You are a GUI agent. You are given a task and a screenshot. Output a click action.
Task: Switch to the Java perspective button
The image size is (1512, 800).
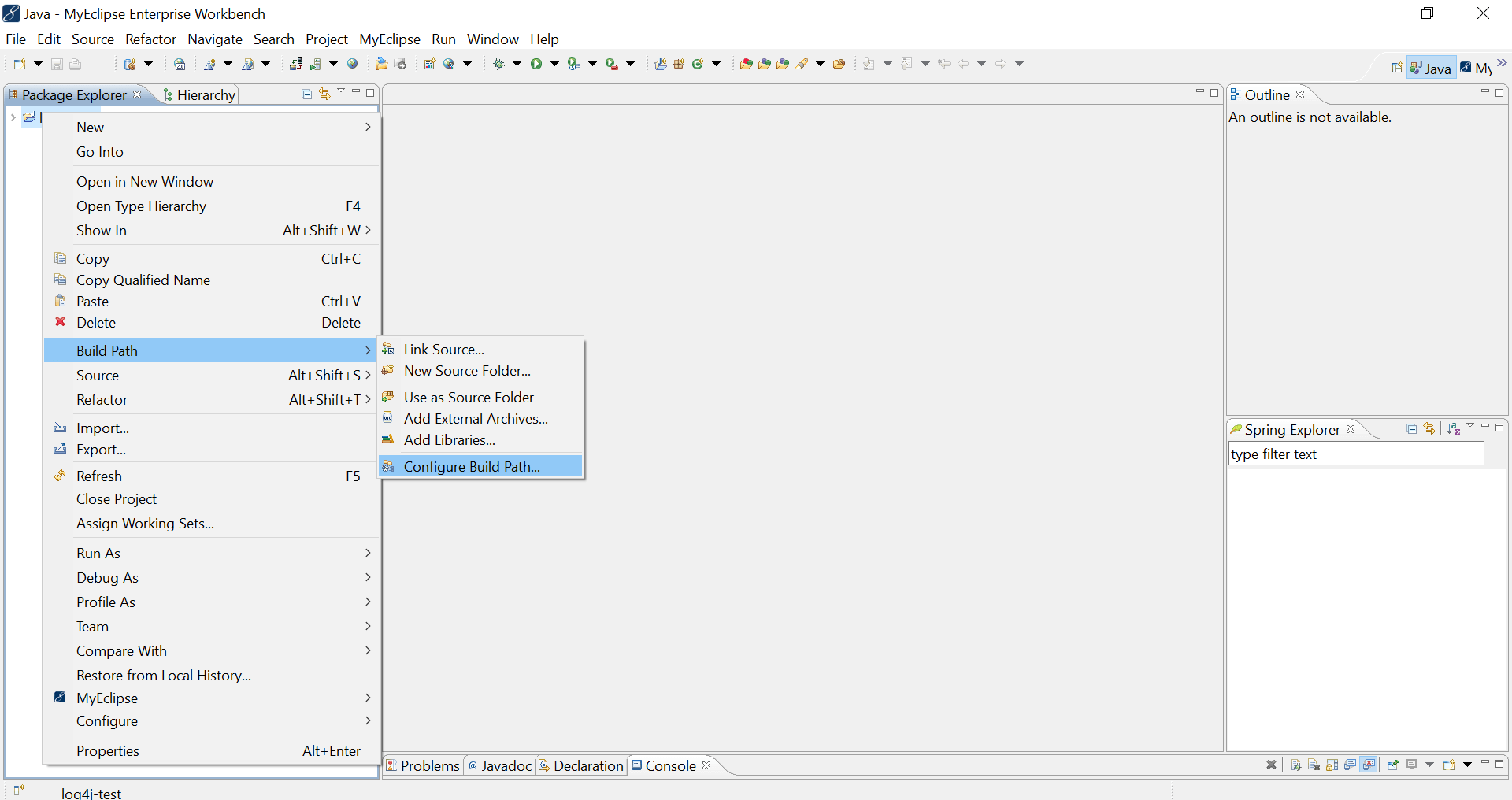[x=1430, y=68]
